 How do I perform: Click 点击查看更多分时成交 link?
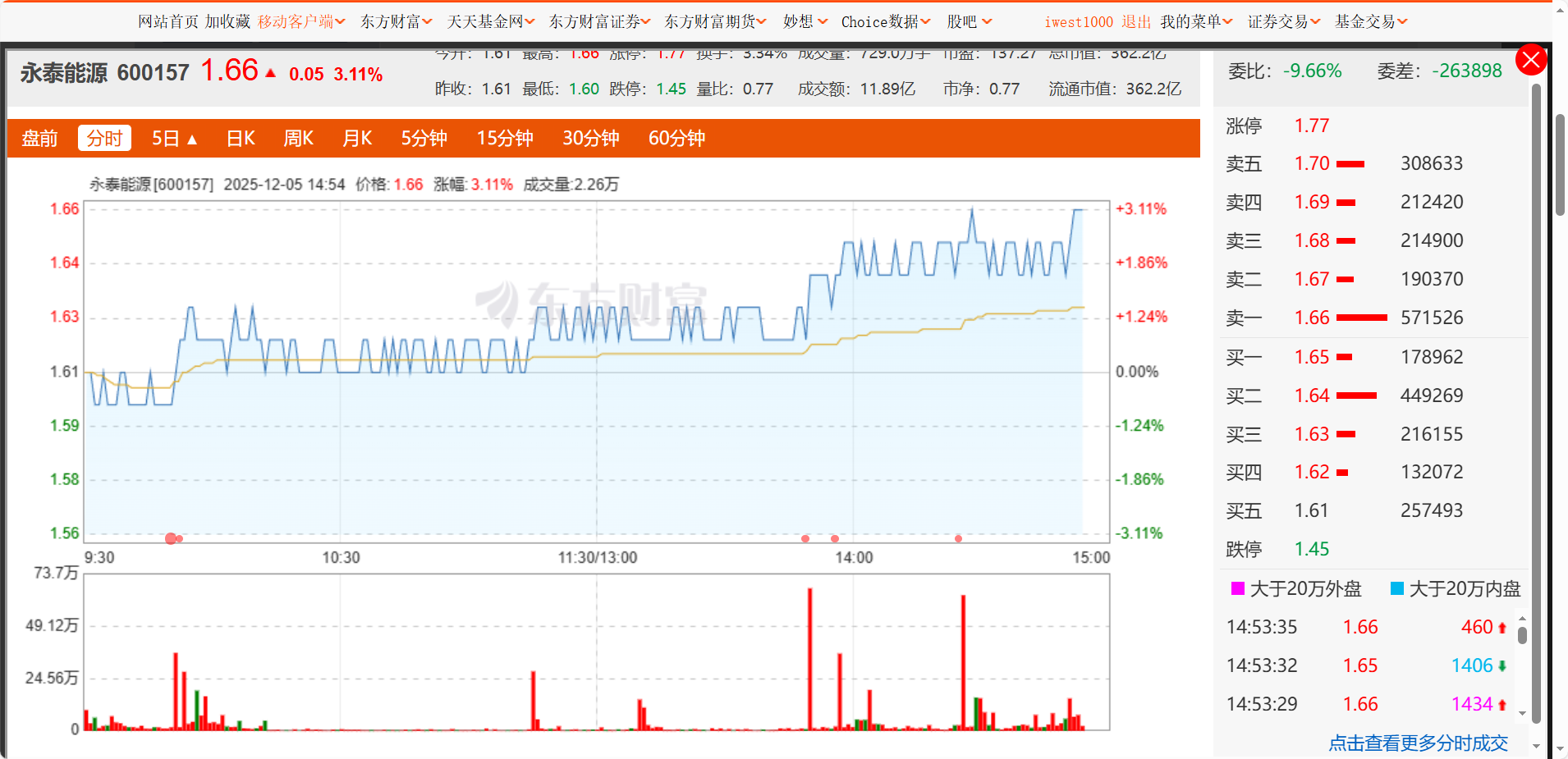tap(1418, 743)
